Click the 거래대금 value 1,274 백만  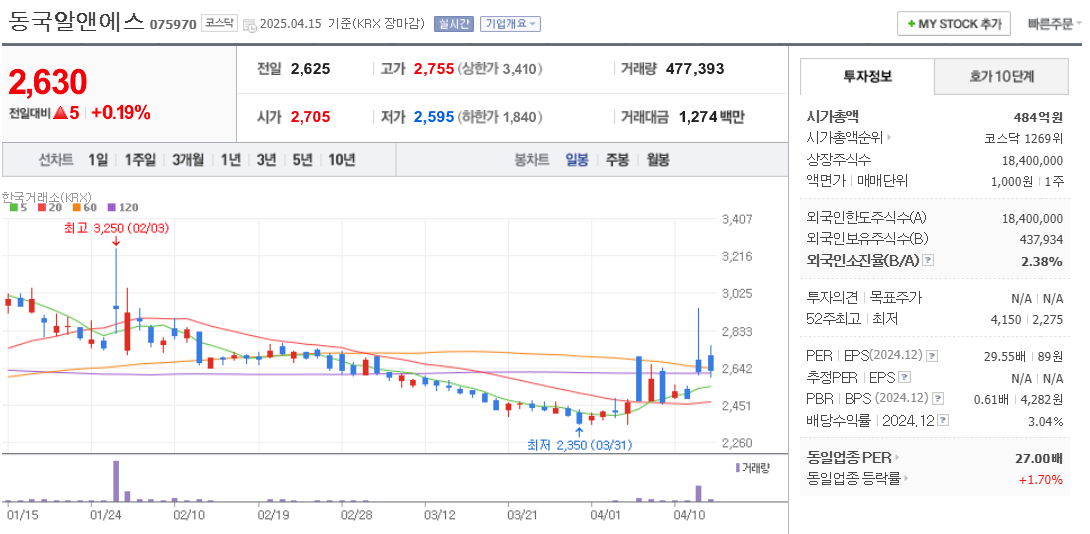pos(711,117)
